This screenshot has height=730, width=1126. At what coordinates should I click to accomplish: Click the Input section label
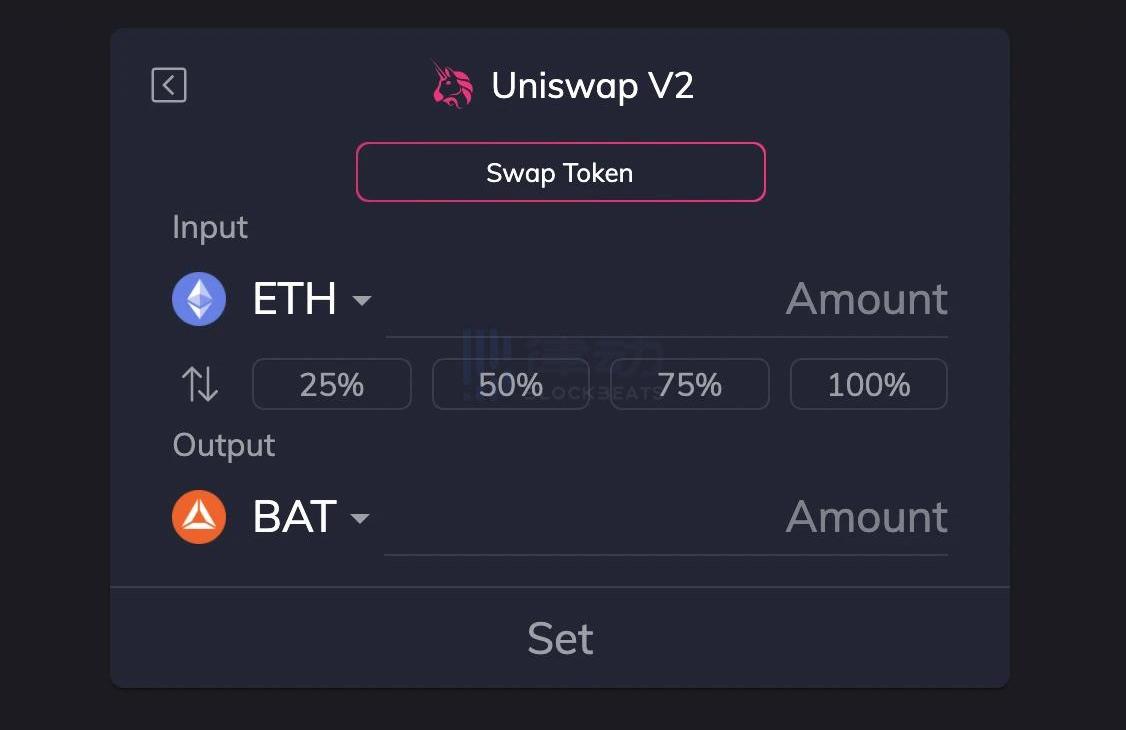coord(210,227)
